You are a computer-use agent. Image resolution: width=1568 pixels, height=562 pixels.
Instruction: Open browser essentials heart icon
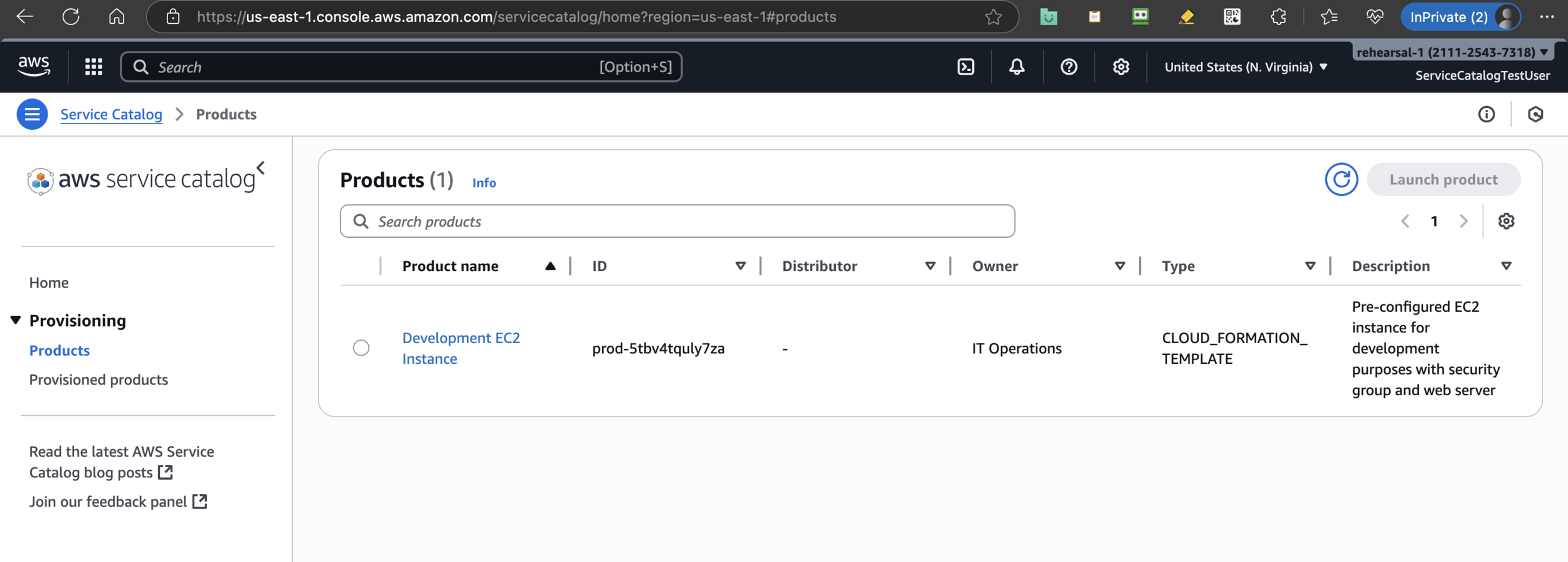pyautogui.click(x=1374, y=17)
